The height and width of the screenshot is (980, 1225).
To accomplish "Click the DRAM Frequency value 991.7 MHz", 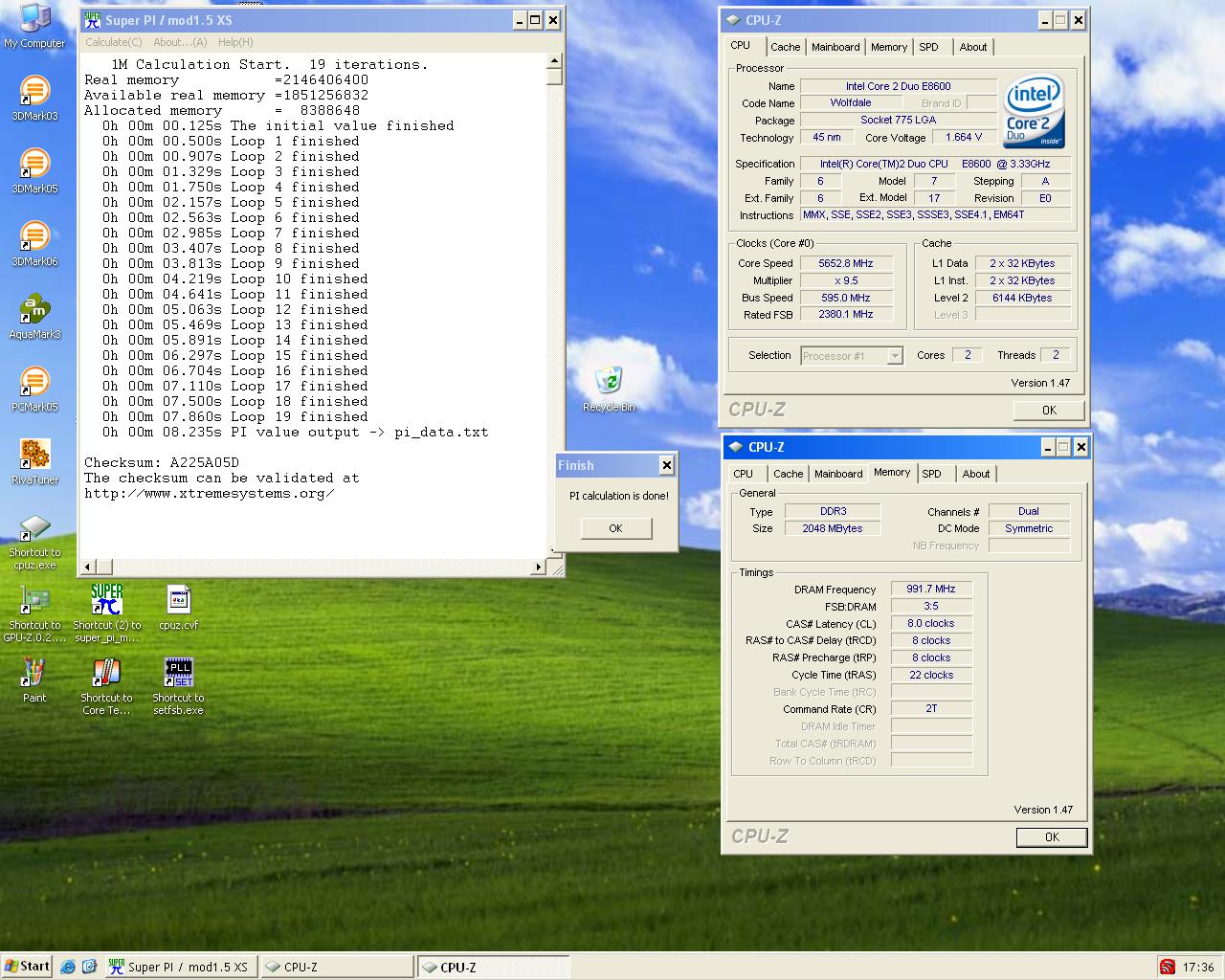I will coord(931,589).
